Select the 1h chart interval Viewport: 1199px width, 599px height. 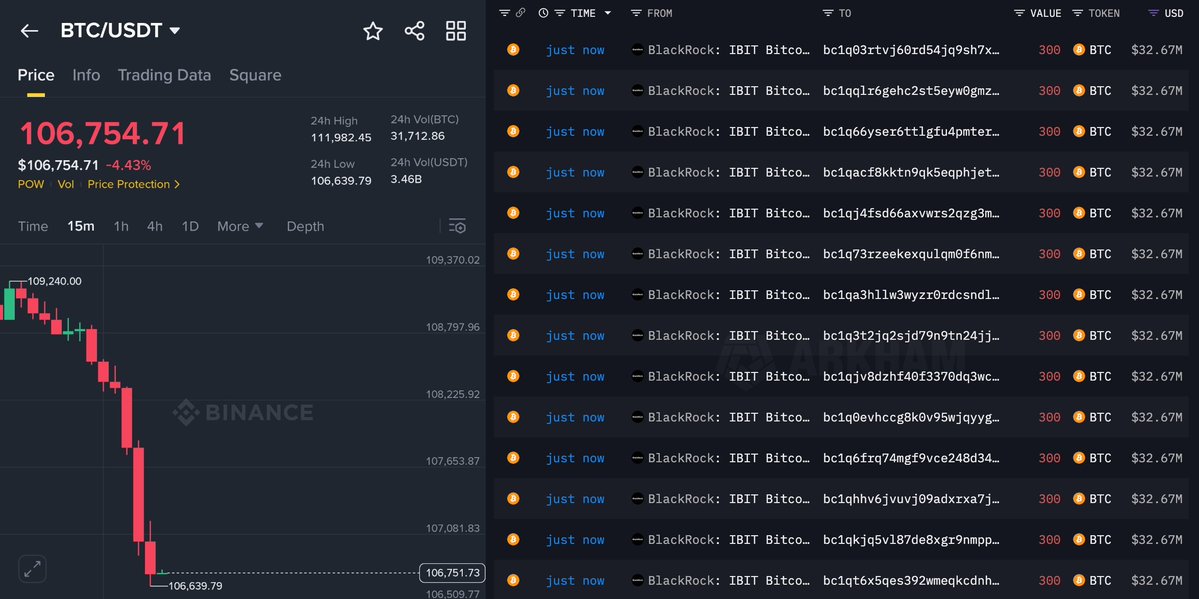click(121, 226)
